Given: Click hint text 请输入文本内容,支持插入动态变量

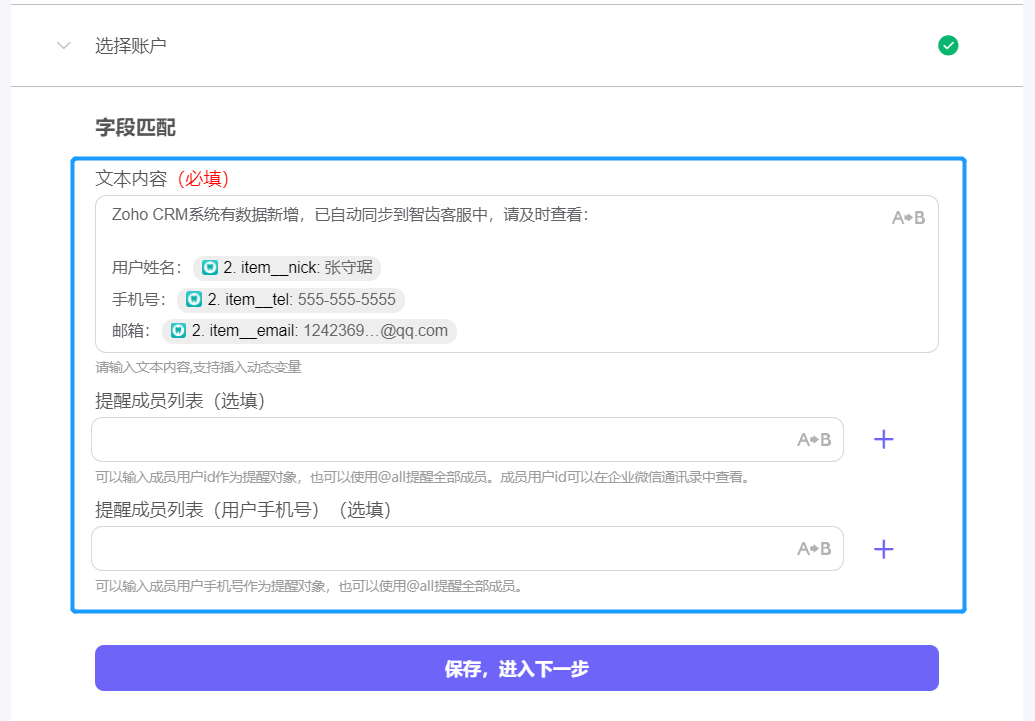Looking at the screenshot, I should [x=198, y=367].
